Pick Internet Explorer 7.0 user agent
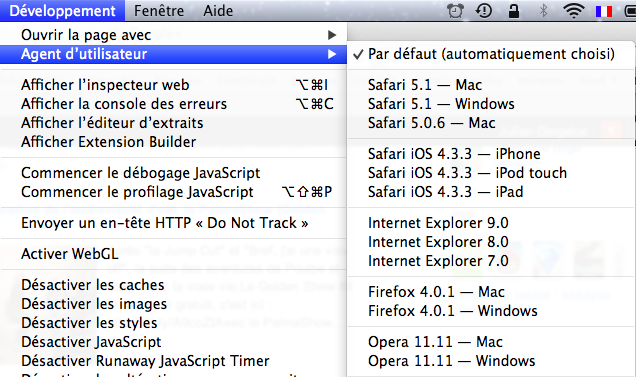The image size is (636, 377). click(x=491, y=261)
